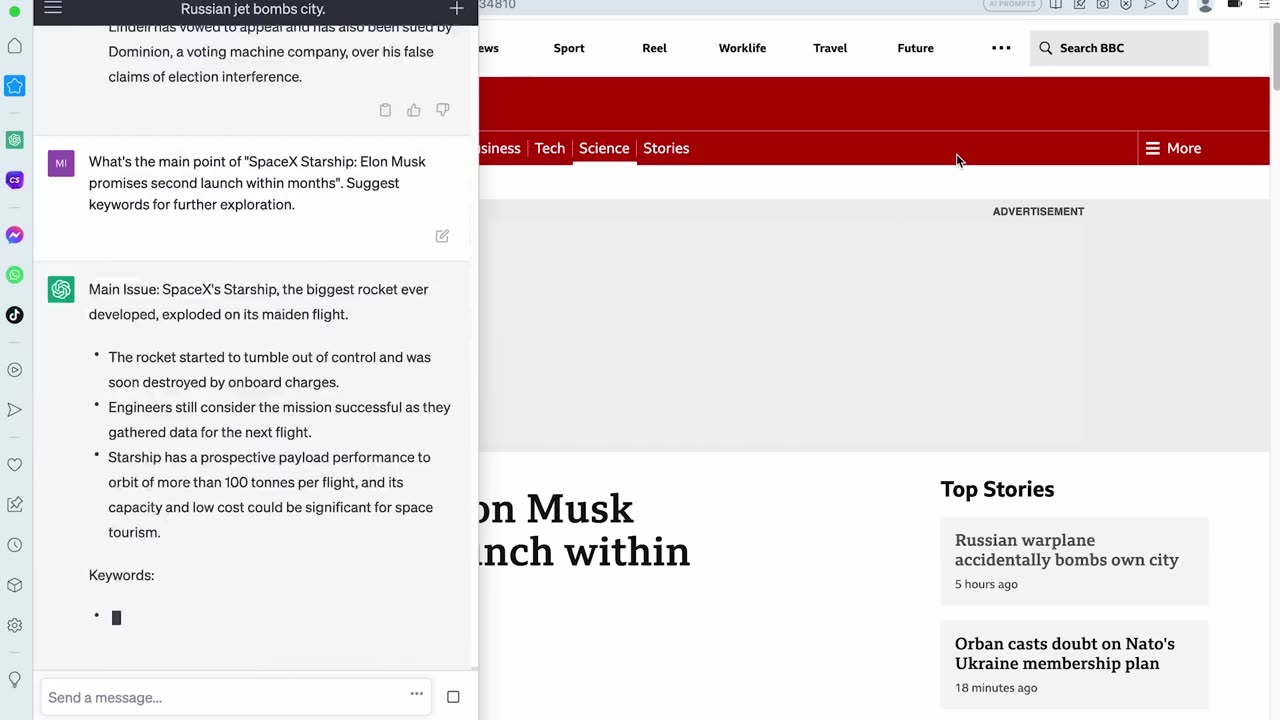Open BBC Reel navigation link
The image size is (1280, 720).
(654, 48)
